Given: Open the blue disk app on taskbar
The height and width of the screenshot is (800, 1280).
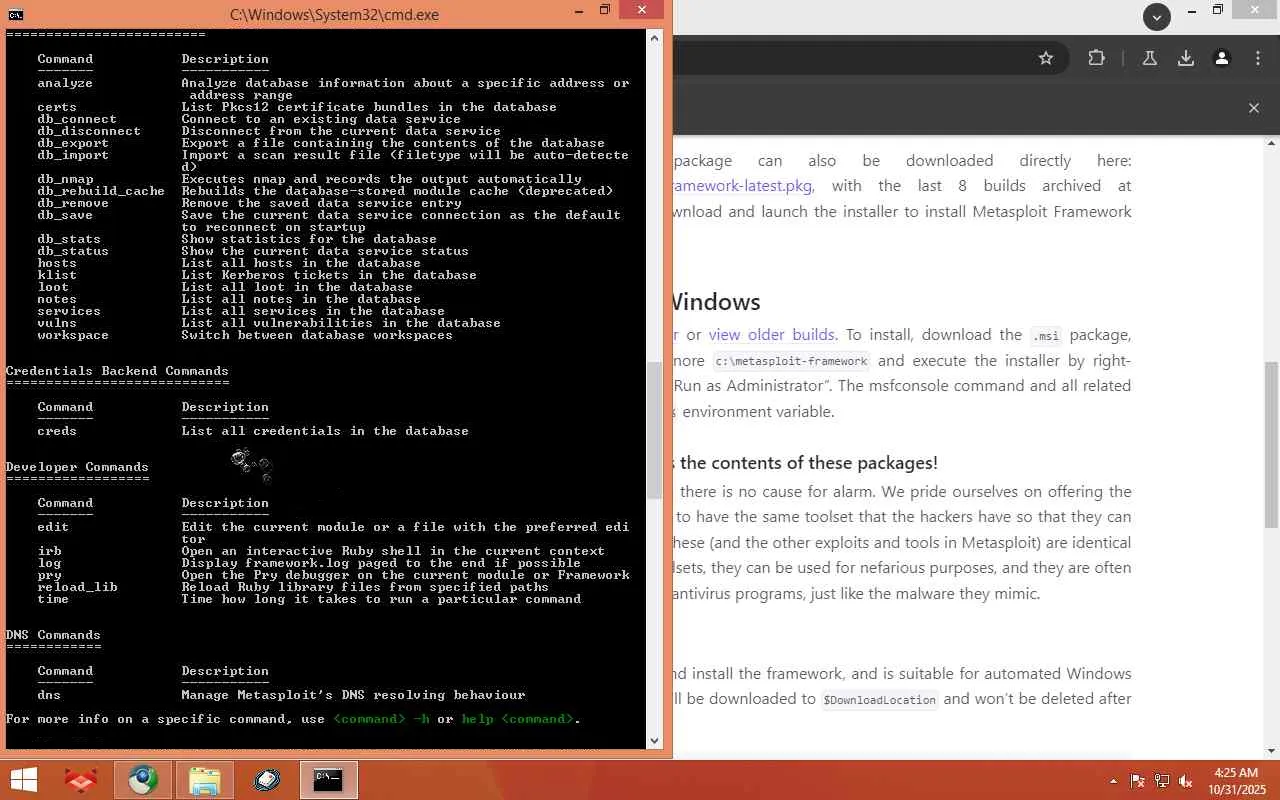Looking at the screenshot, I should [x=266, y=780].
